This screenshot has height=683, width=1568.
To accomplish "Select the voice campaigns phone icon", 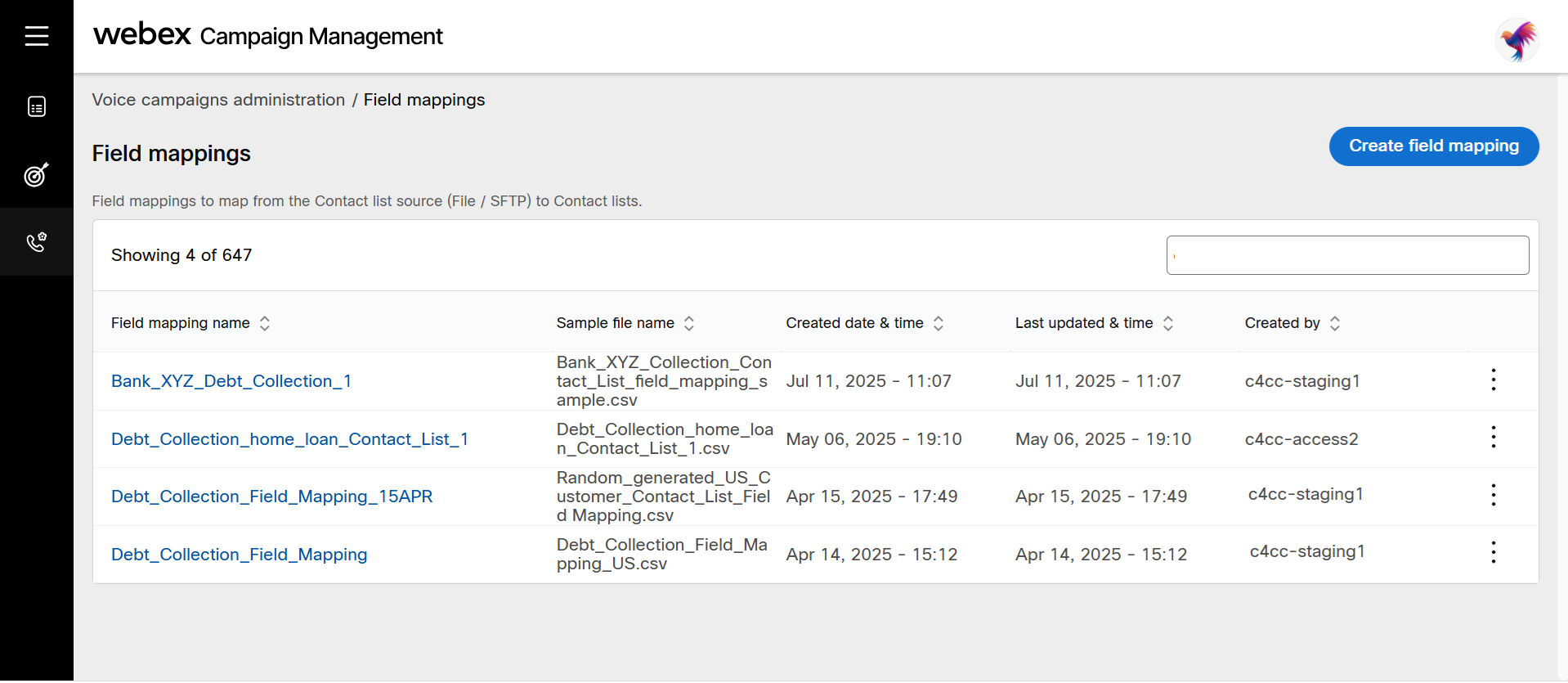I will click(37, 242).
